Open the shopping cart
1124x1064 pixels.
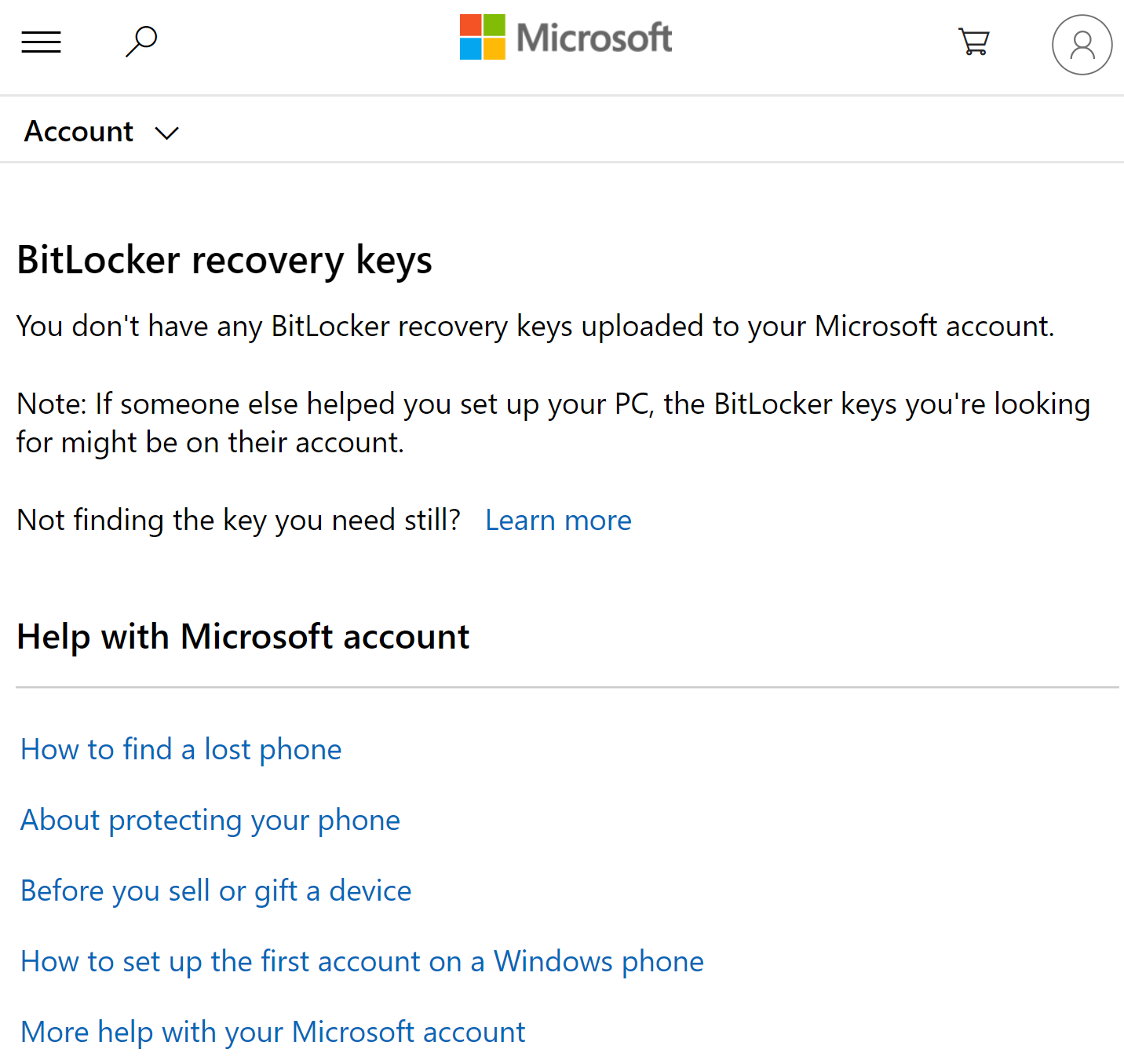point(973,41)
